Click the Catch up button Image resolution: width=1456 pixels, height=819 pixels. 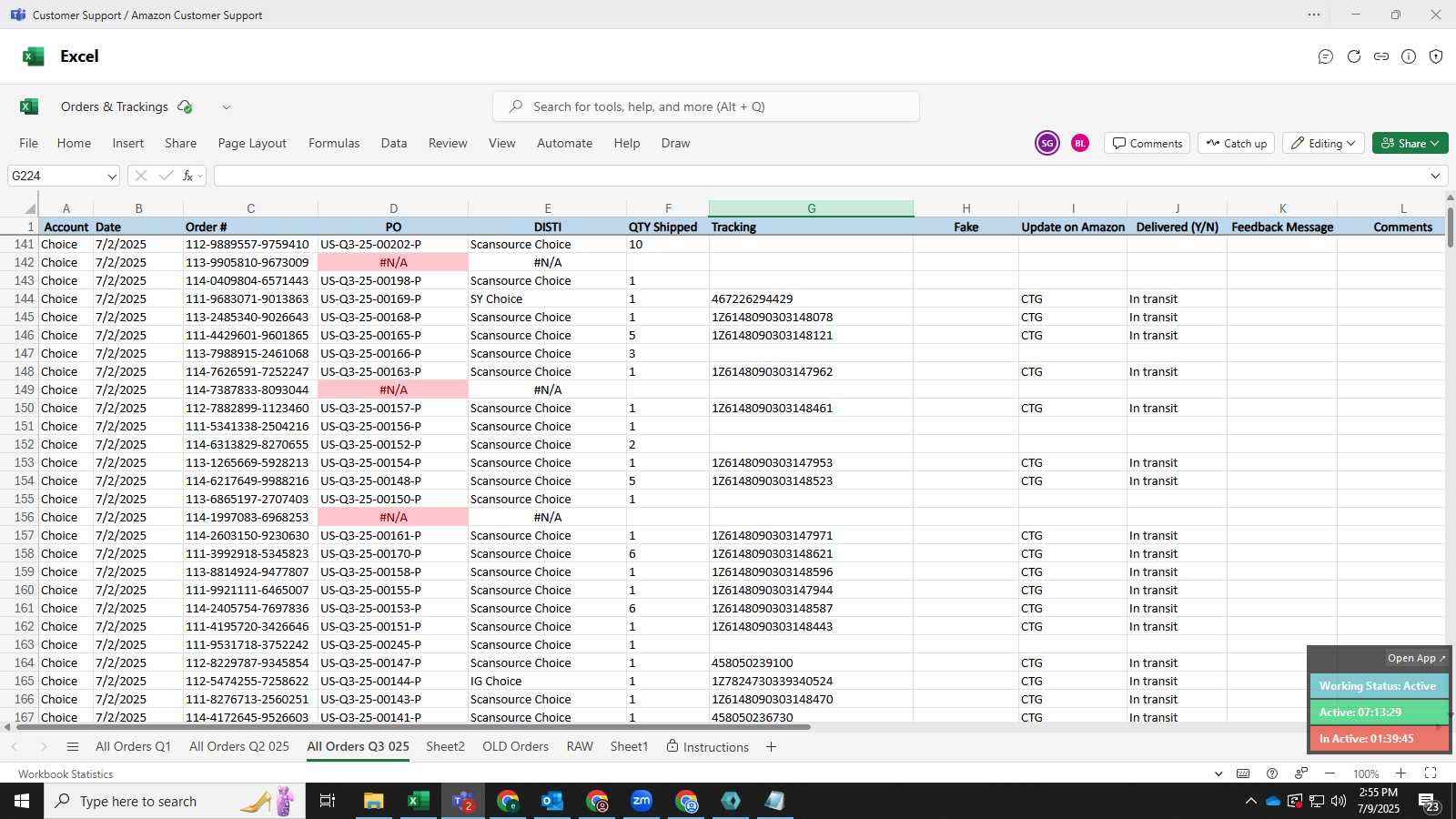pyautogui.click(x=1237, y=143)
